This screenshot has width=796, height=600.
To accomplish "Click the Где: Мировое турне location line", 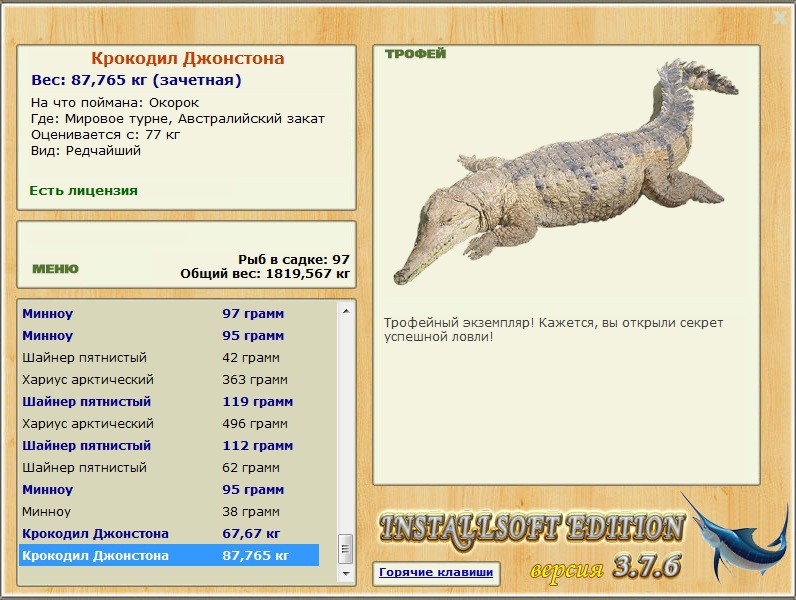I will pos(178,119).
